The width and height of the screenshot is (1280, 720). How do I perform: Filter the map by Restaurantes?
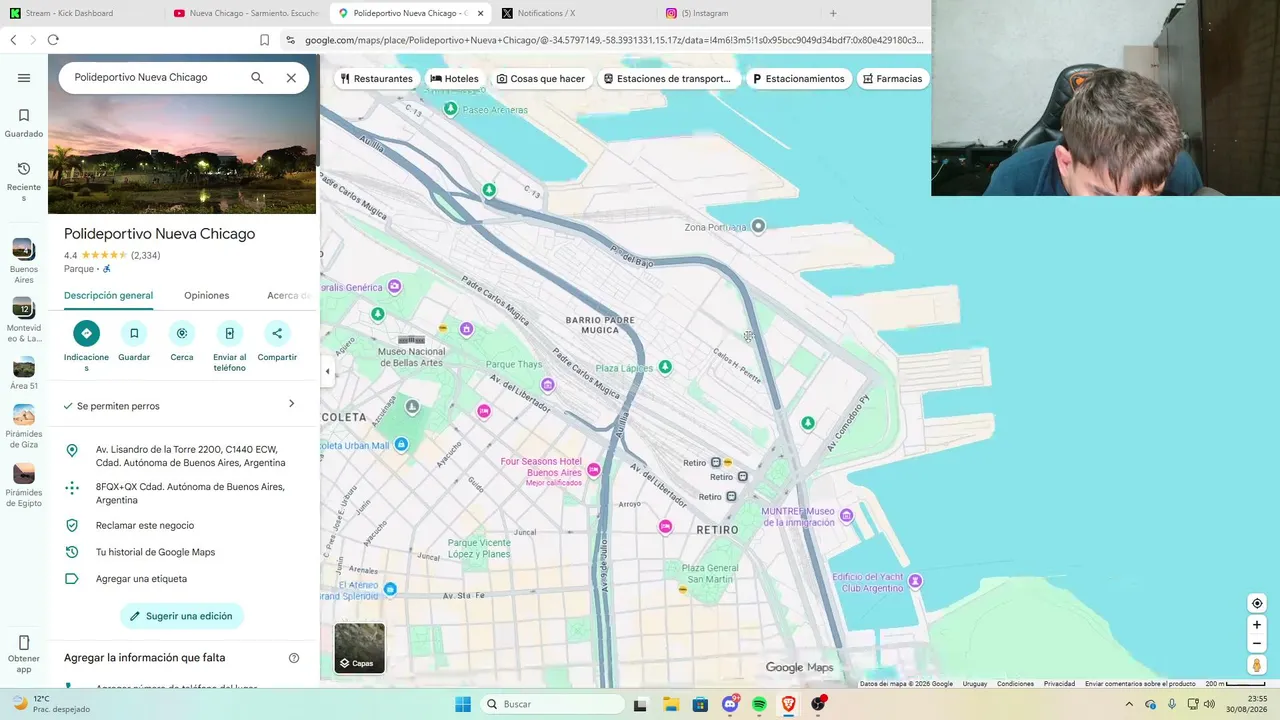click(x=376, y=79)
